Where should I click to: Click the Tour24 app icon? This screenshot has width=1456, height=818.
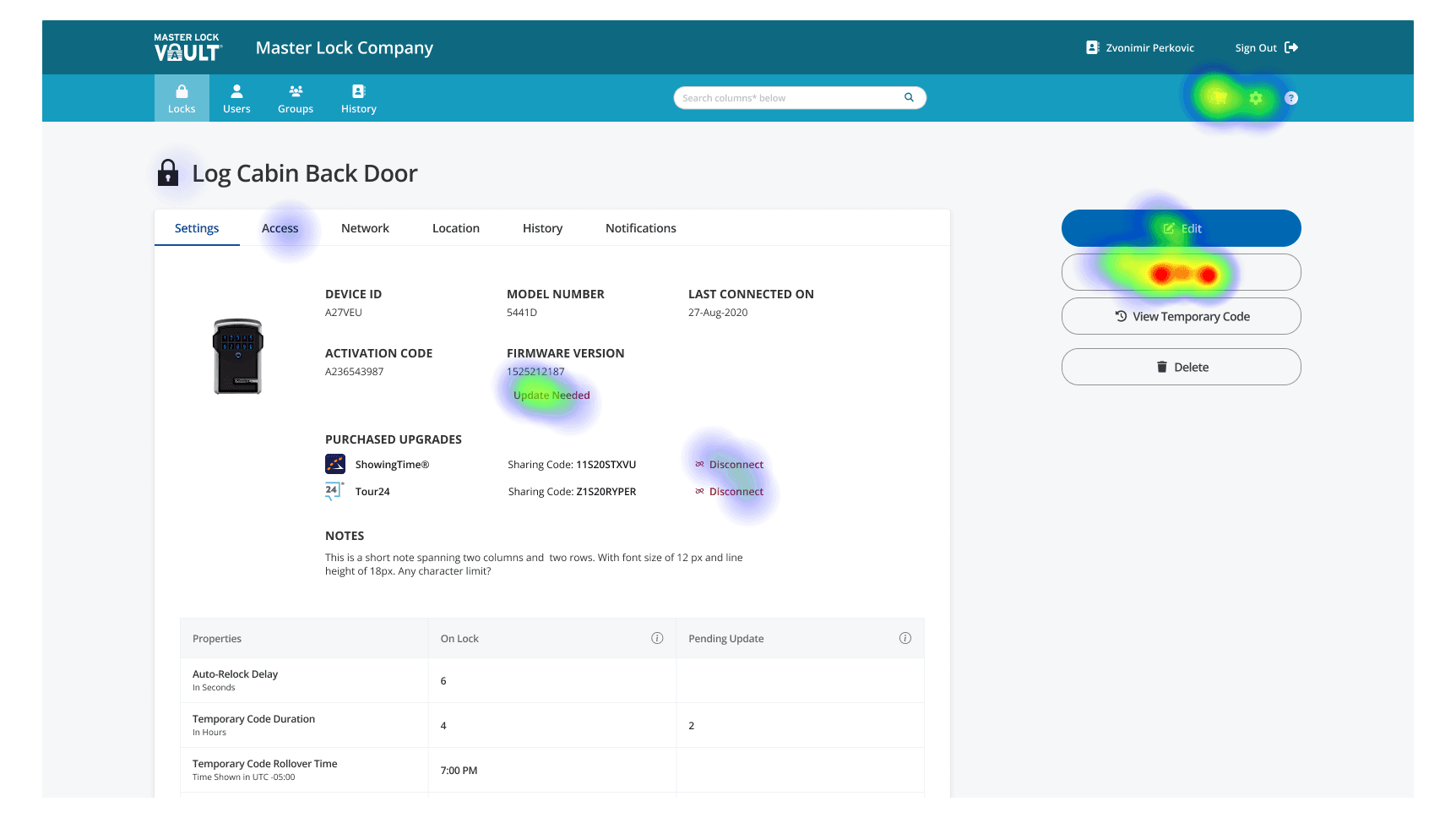(334, 491)
